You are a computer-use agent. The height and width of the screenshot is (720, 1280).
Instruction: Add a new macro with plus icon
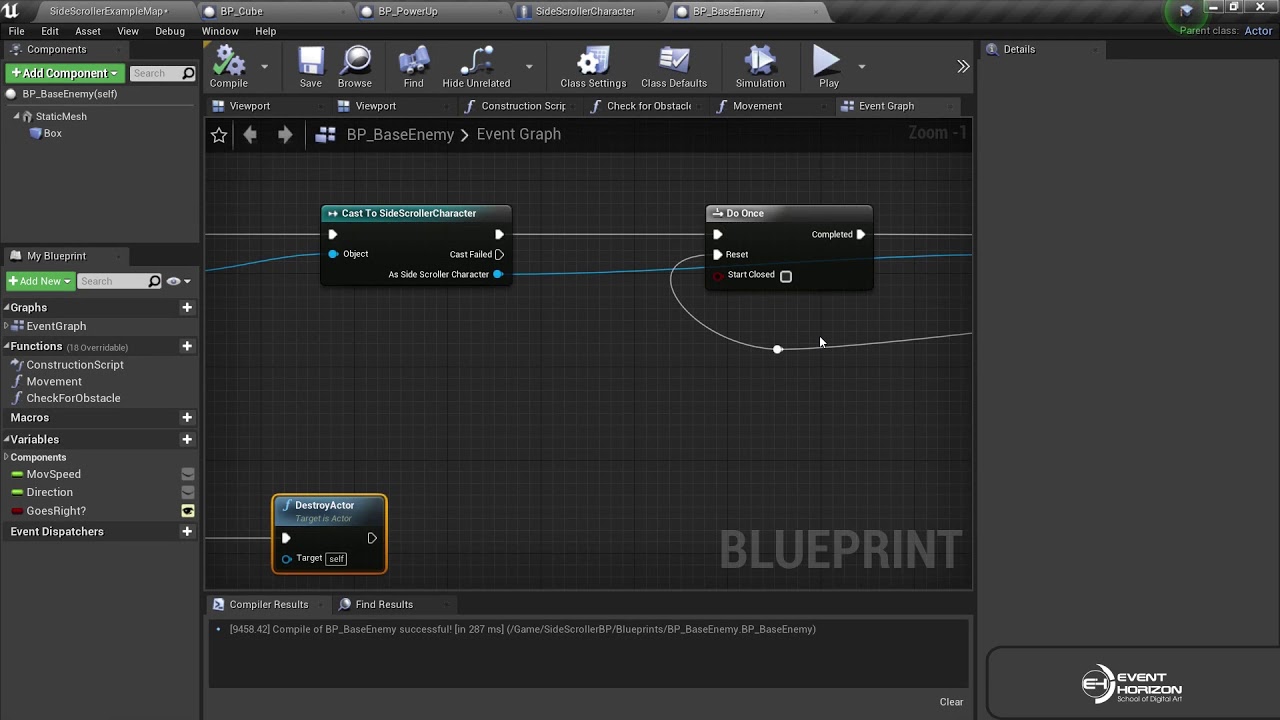187,417
